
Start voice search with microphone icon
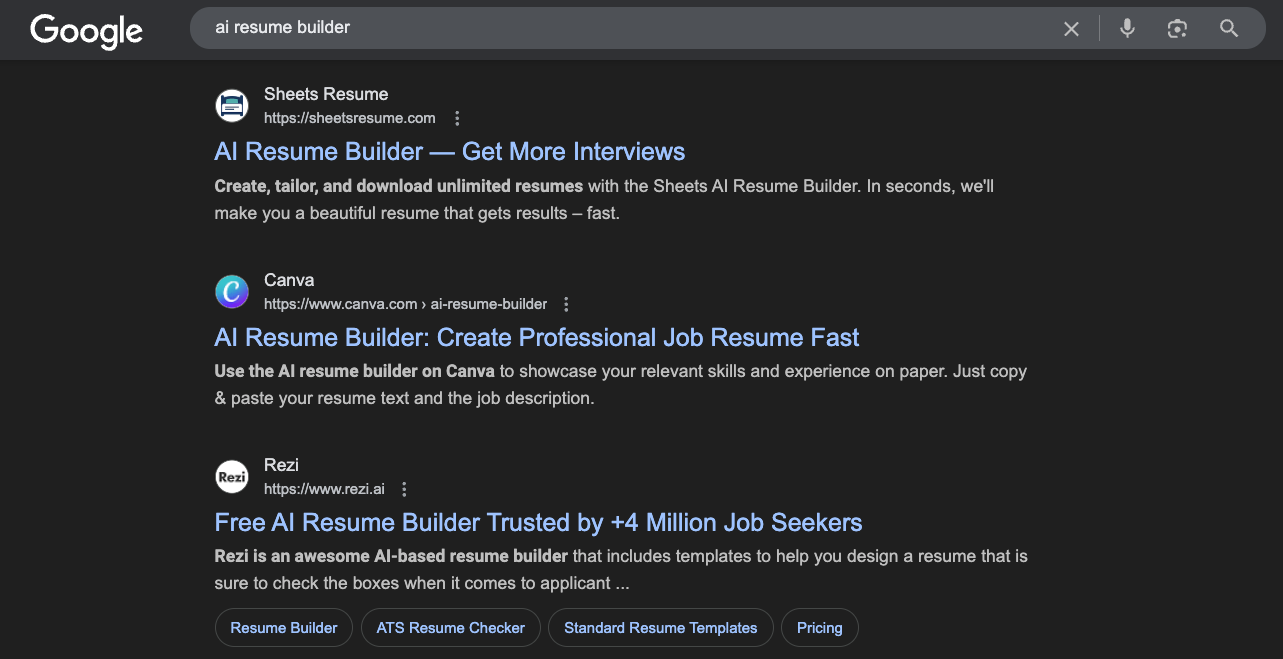point(1127,28)
